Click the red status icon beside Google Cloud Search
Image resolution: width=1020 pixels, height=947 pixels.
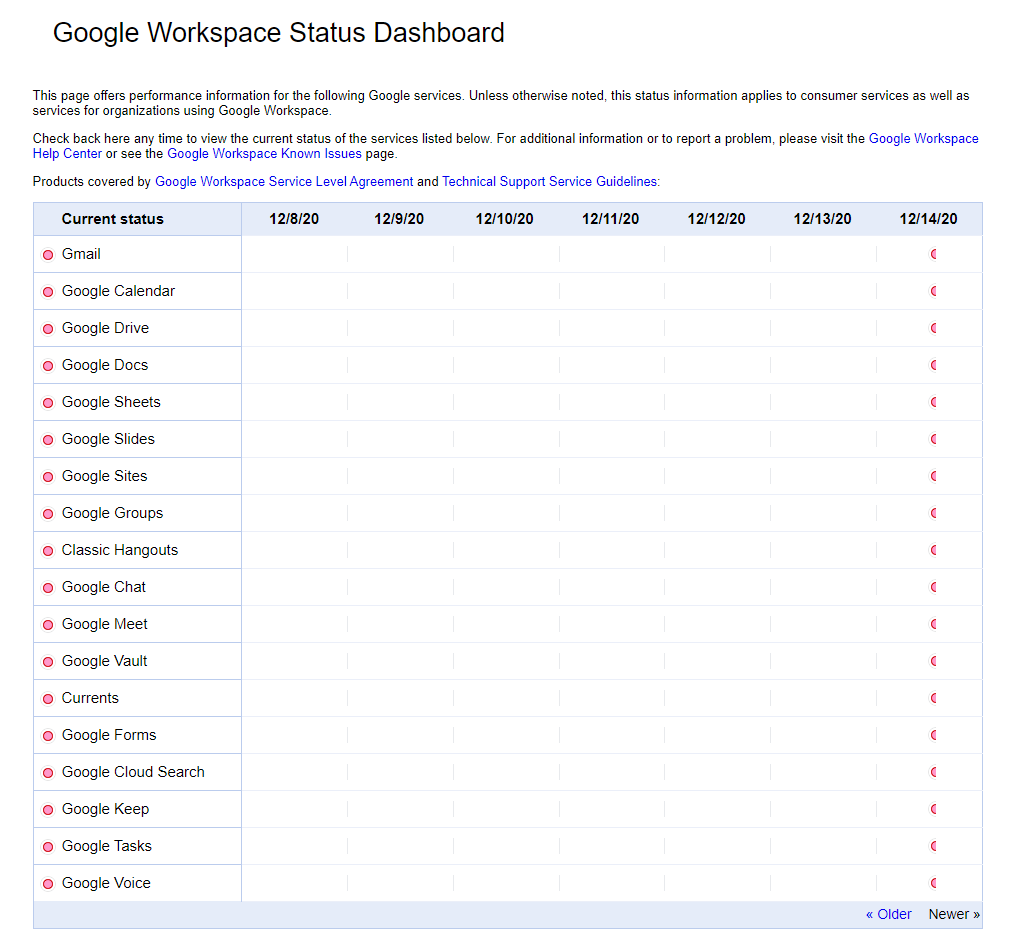point(48,773)
